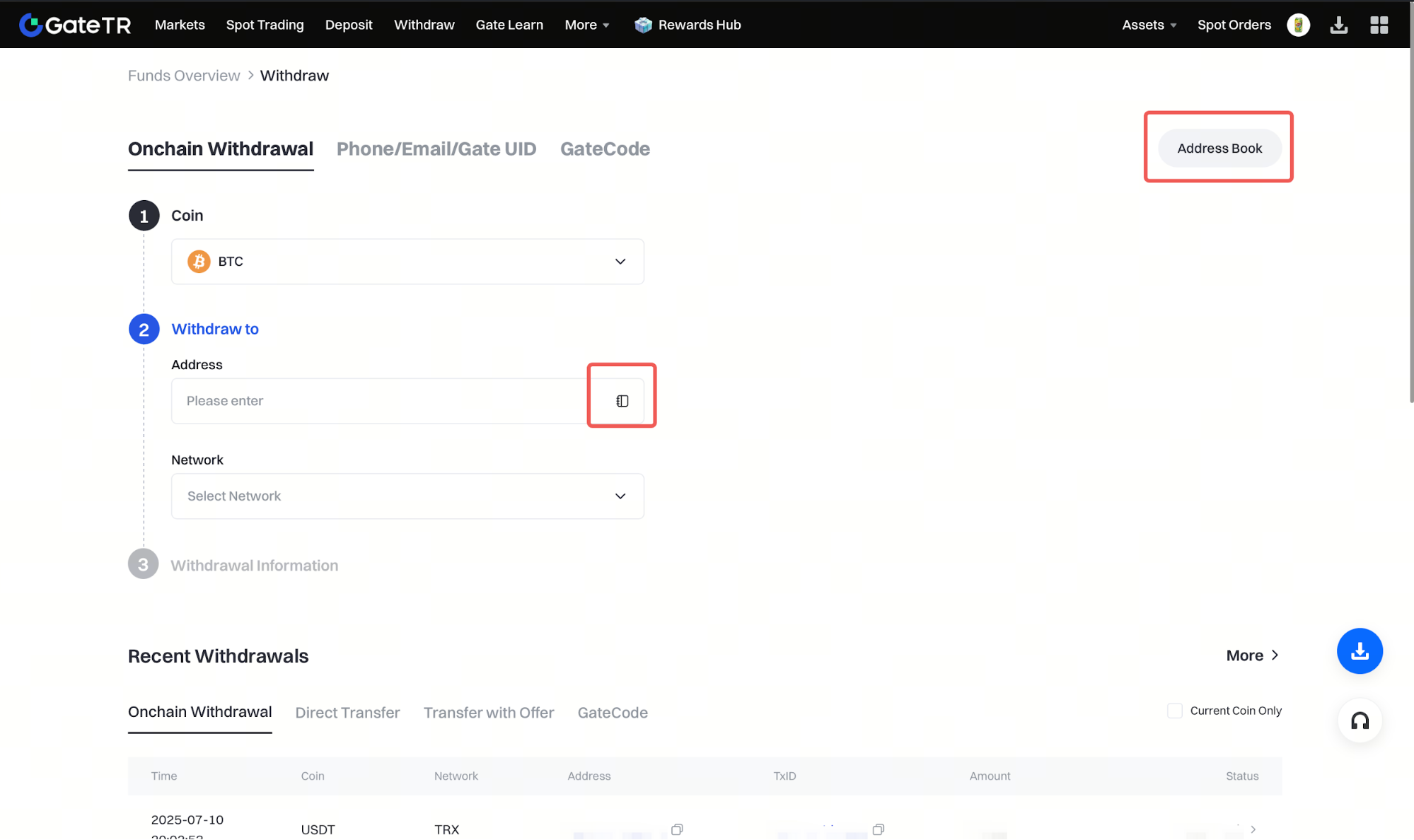This screenshot has width=1414, height=840.
Task: Open the apps grid icon in header
Action: tap(1379, 25)
